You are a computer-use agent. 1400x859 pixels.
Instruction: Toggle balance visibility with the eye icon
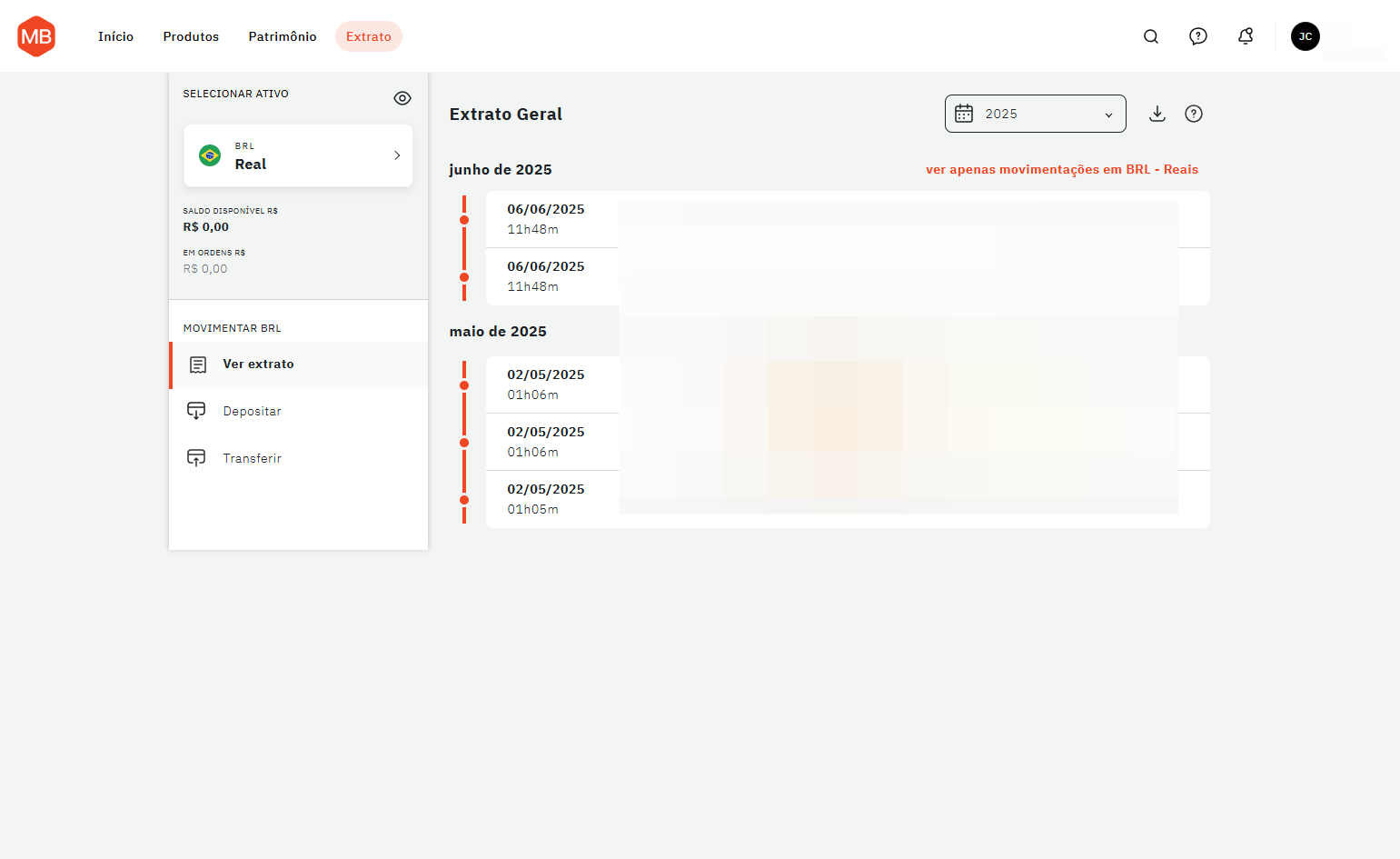click(402, 98)
